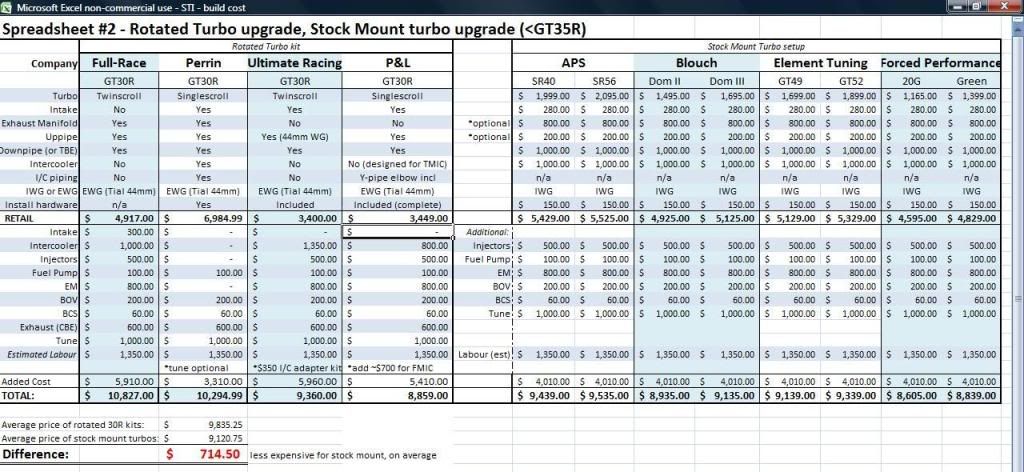
Task: Select the 20G retail total 4,595.00
Action: pos(911,219)
